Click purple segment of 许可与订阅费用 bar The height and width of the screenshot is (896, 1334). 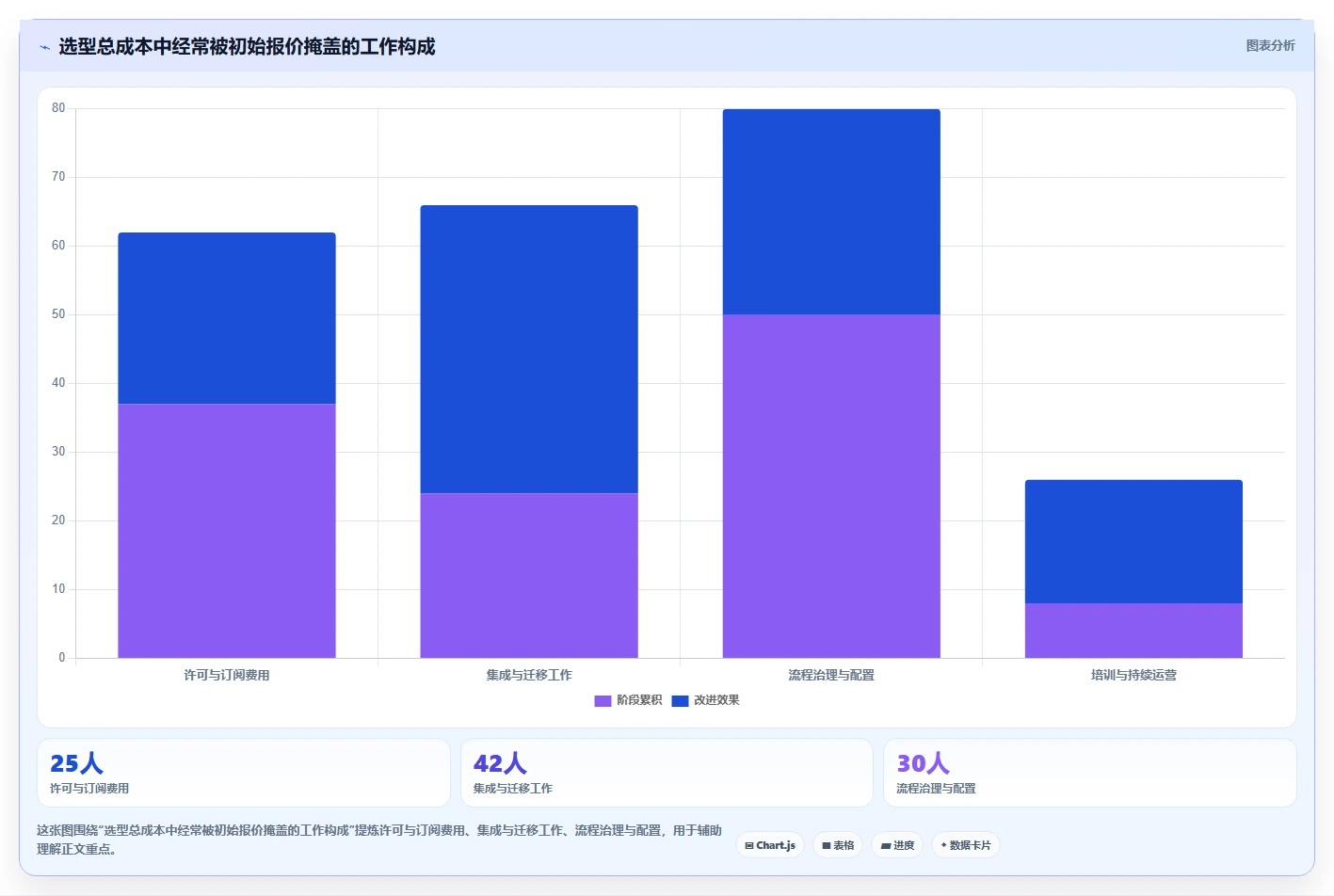coord(227,531)
